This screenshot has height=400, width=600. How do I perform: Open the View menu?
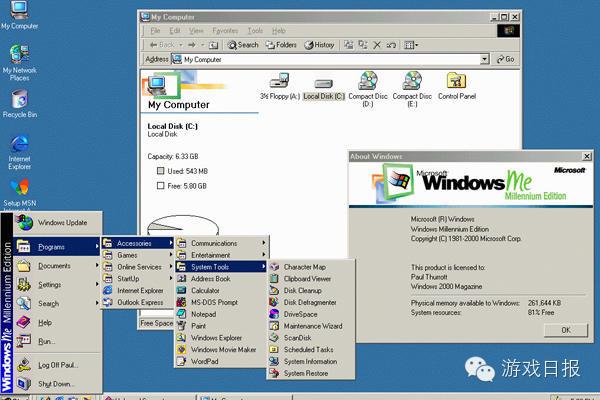pyautogui.click(x=196, y=31)
